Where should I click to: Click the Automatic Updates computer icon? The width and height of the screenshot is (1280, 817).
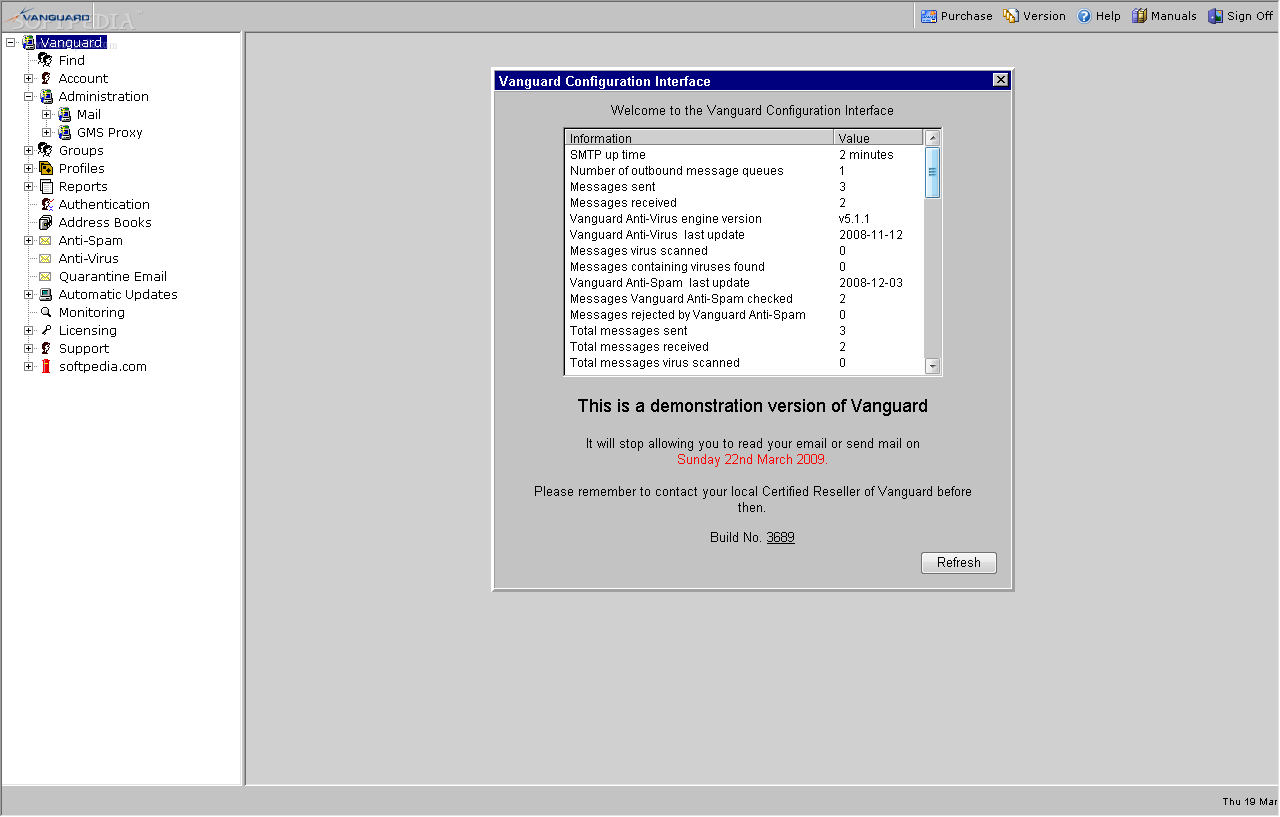(x=45, y=294)
